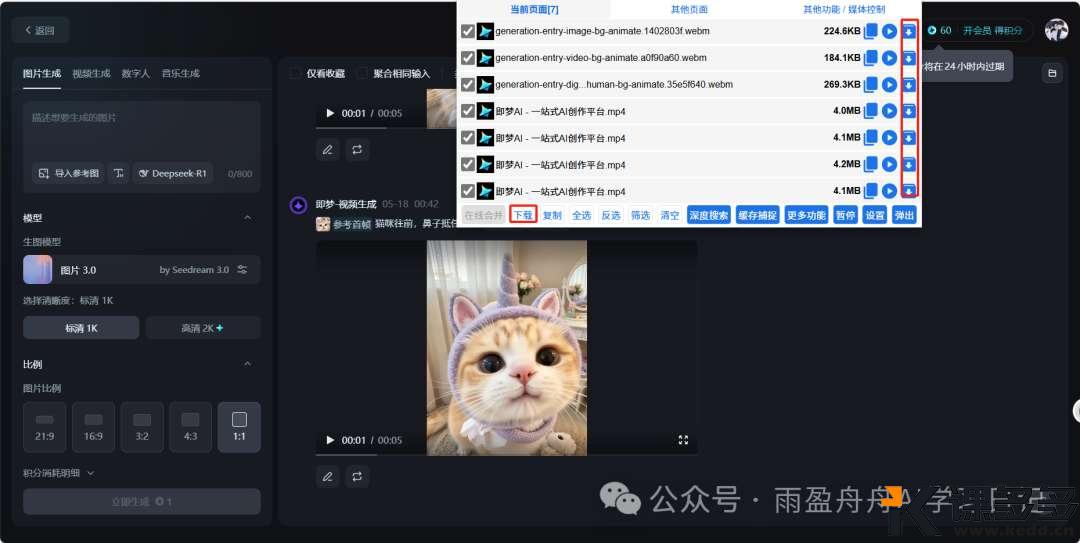Collapse the 比例 section
This screenshot has height=543, width=1080.
[x=248, y=364]
